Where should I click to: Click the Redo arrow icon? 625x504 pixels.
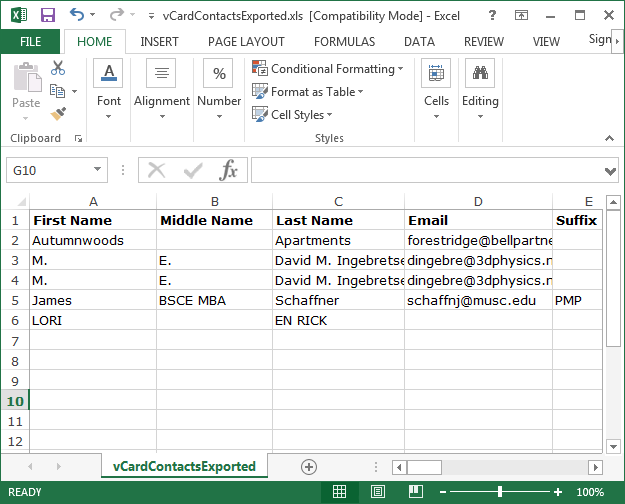[117, 15]
